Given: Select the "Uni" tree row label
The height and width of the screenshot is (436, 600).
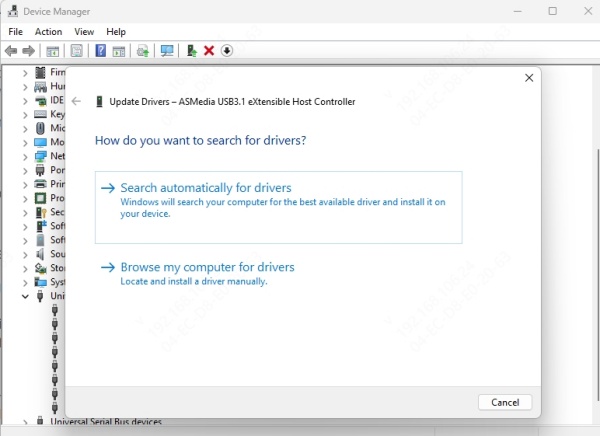Looking at the screenshot, I should [57, 296].
